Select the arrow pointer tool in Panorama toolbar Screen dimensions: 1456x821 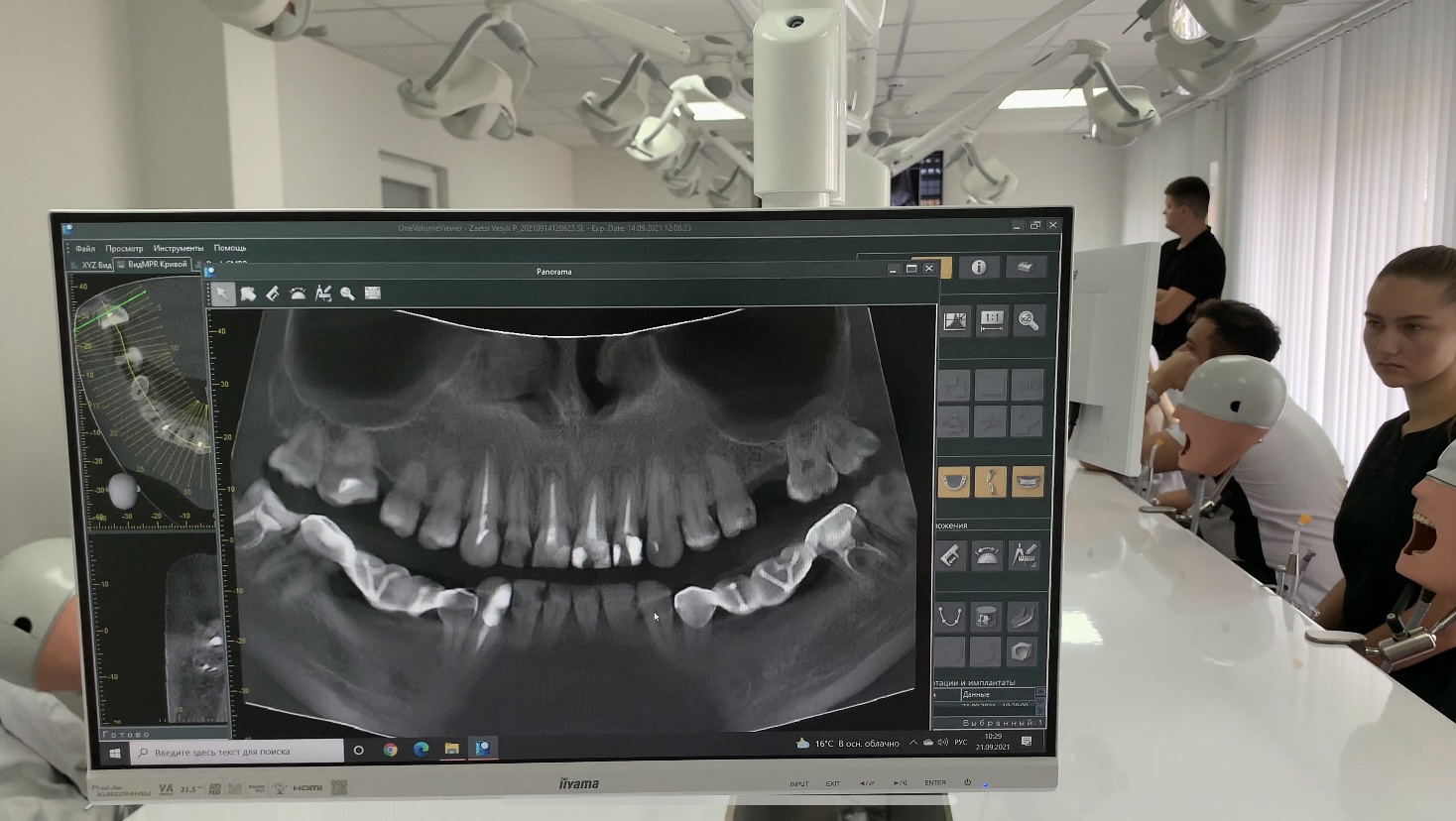[222, 293]
